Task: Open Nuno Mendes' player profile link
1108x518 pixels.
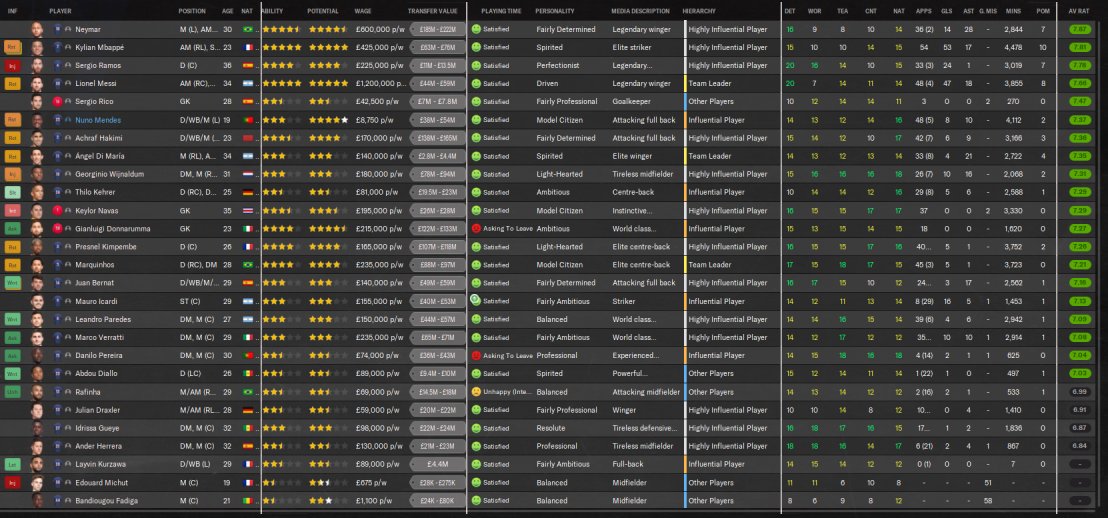Action: click(x=99, y=120)
